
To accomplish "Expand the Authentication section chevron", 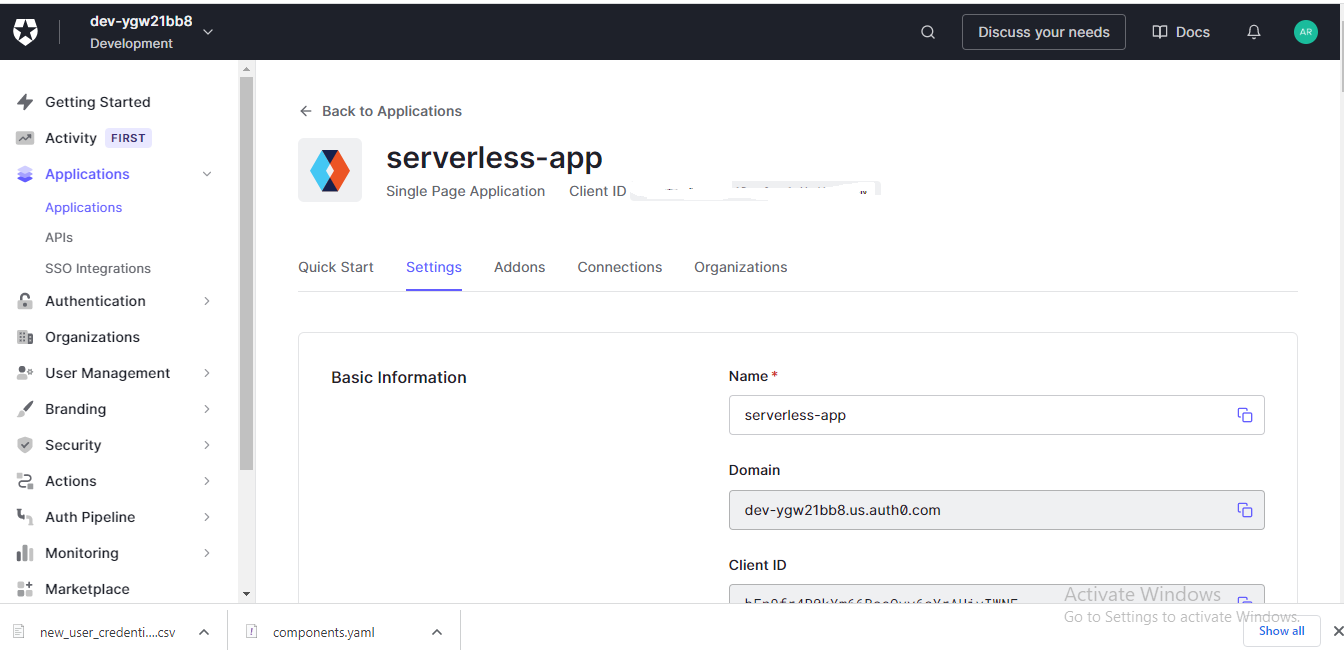I will (x=207, y=301).
